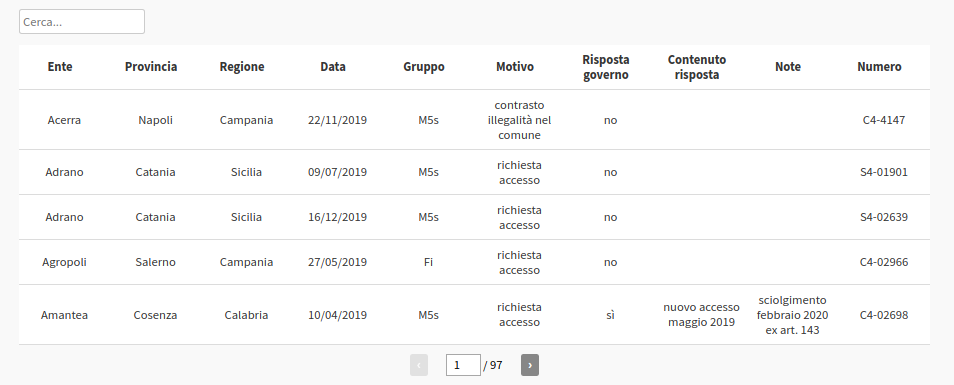Click number C4-02698

click(x=884, y=315)
